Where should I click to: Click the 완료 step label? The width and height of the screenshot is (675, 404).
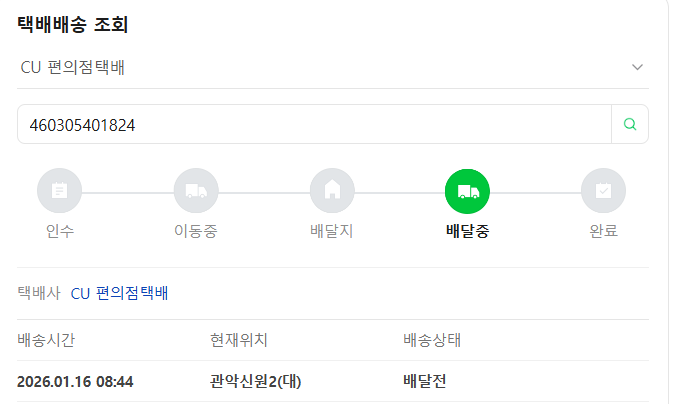click(x=604, y=231)
